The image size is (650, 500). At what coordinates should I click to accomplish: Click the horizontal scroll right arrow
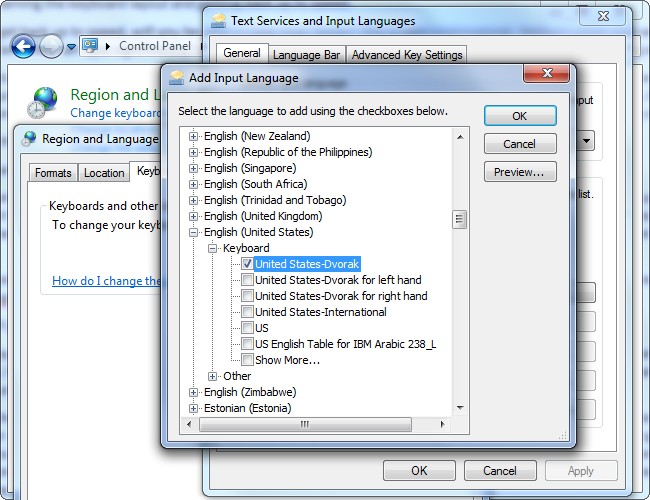click(442, 424)
